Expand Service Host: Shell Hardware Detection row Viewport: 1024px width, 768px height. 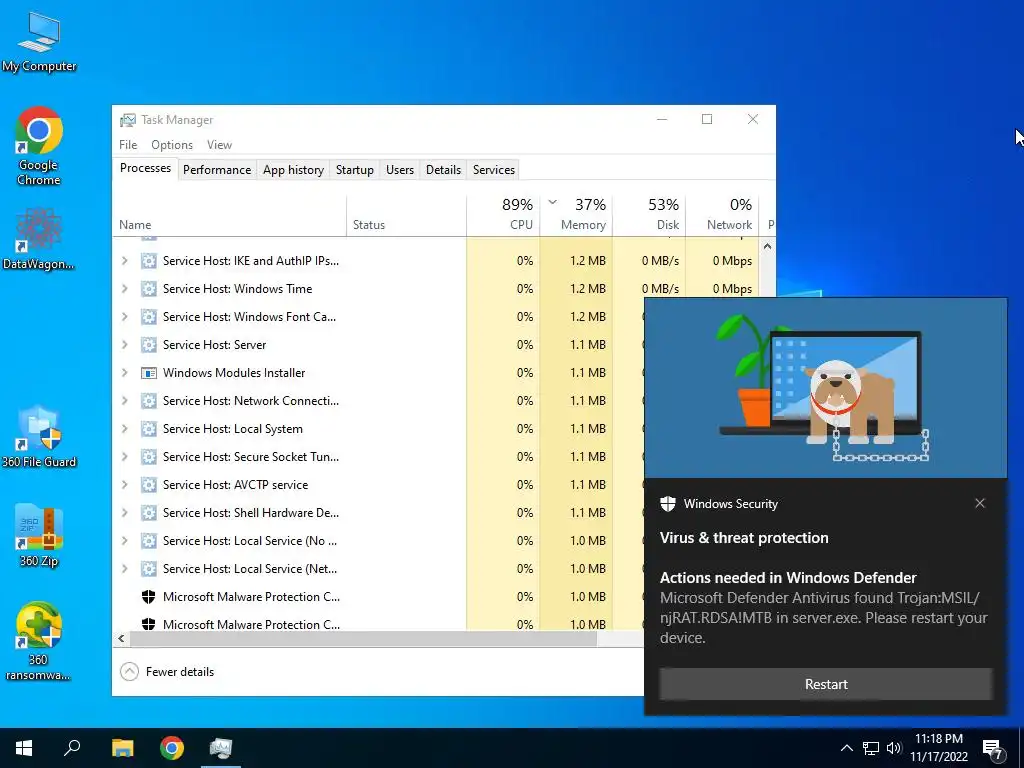click(x=124, y=513)
